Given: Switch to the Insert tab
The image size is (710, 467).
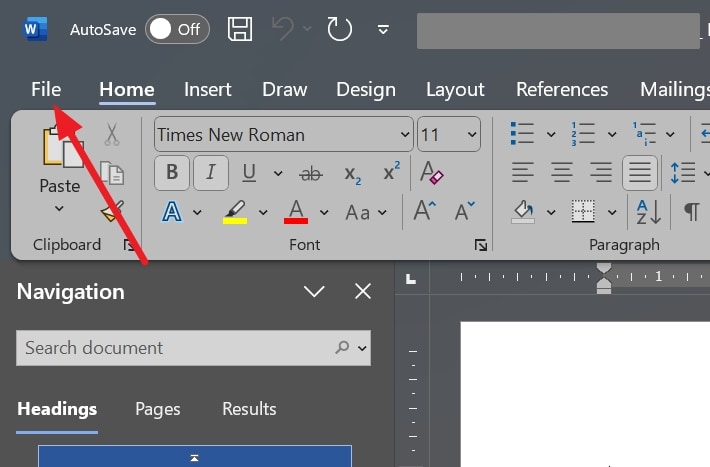Looking at the screenshot, I should 208,89.
